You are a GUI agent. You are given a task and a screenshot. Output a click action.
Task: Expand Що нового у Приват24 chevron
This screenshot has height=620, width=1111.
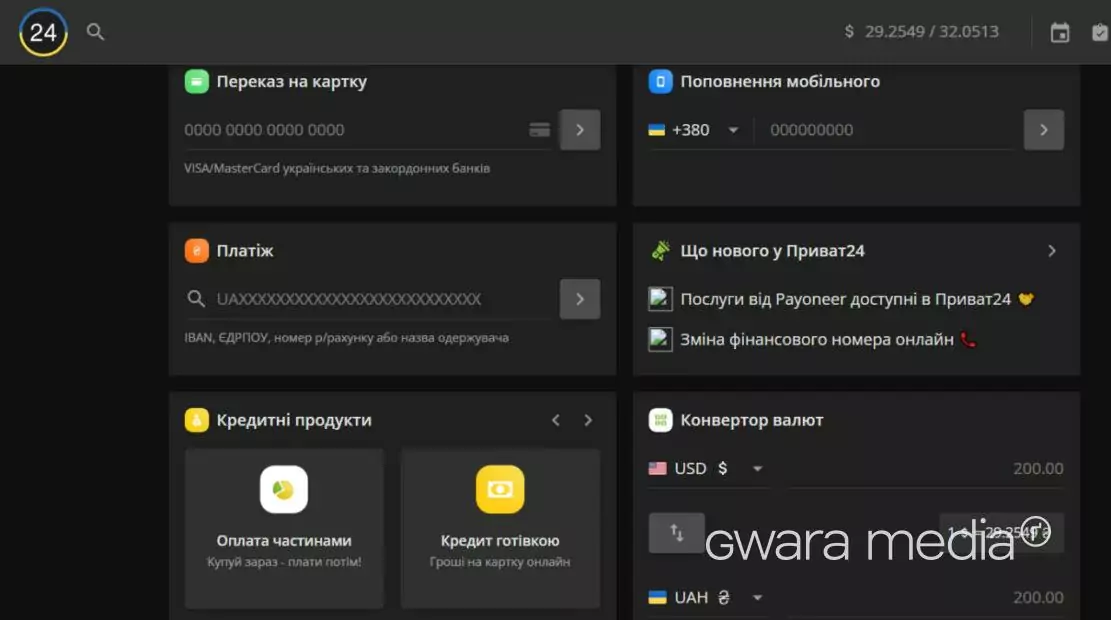(x=1051, y=251)
